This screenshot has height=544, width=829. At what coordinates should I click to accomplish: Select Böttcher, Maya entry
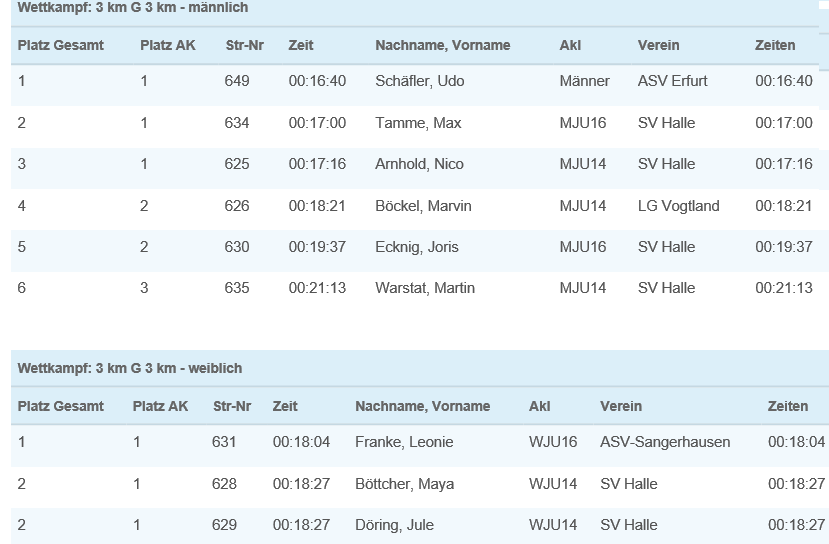click(x=404, y=484)
